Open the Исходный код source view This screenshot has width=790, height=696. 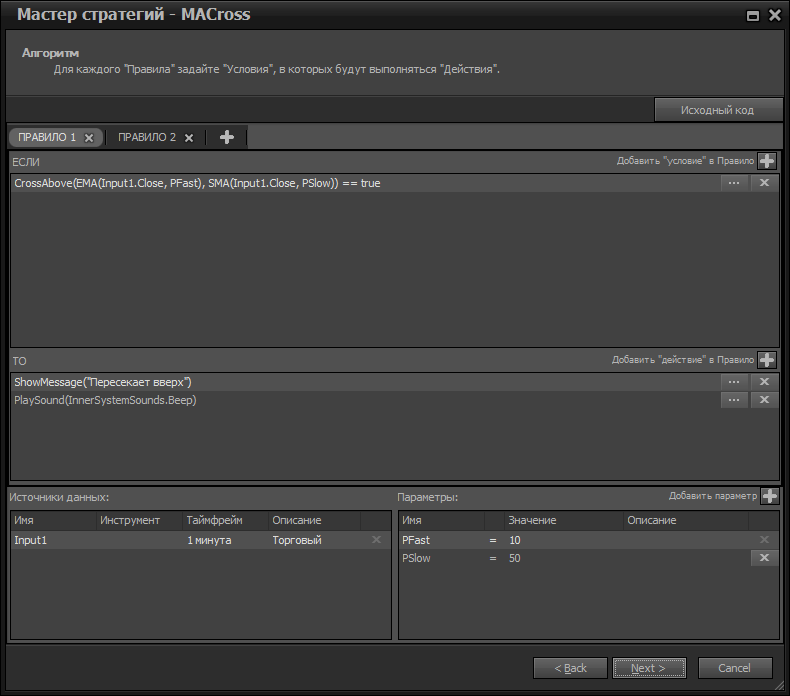tap(717, 110)
